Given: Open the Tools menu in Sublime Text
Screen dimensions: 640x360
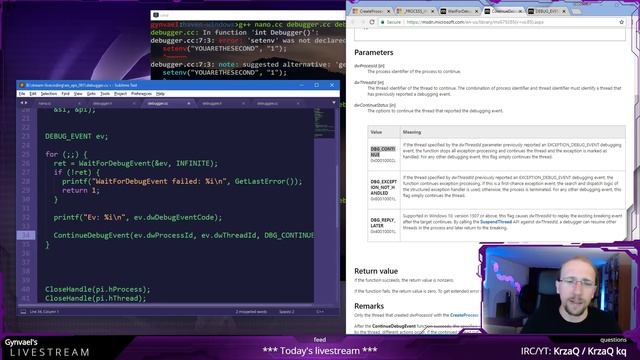Looking at the screenshot, I should click(x=105, y=94).
